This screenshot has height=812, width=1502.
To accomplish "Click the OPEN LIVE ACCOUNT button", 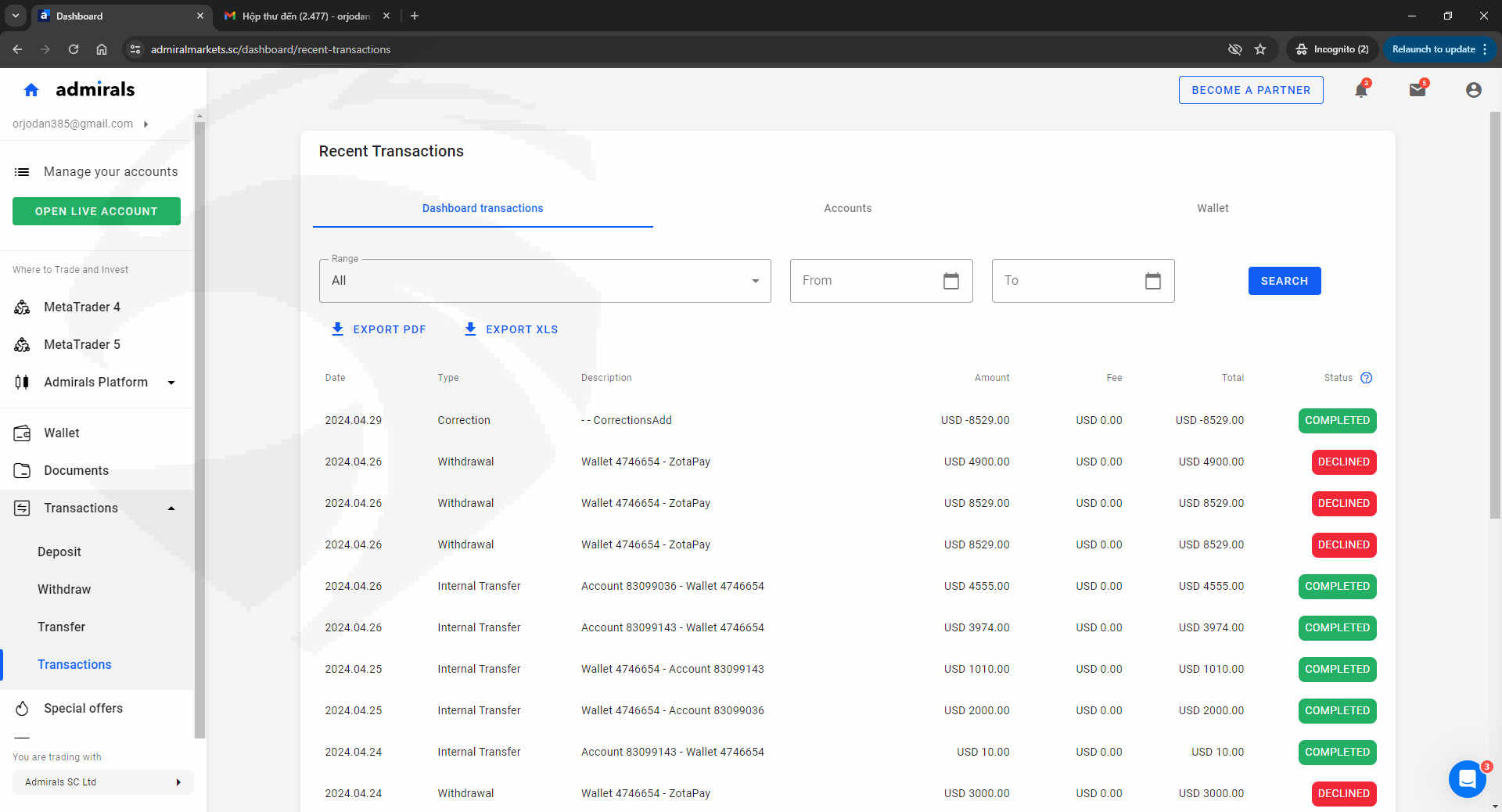I will (96, 211).
